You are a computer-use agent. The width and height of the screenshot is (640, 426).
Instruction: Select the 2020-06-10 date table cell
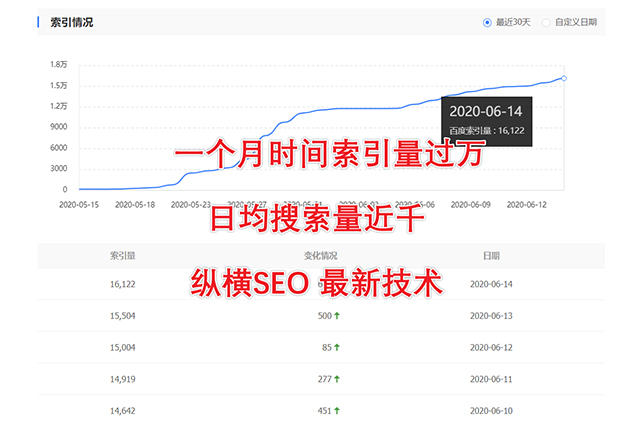pos(490,410)
